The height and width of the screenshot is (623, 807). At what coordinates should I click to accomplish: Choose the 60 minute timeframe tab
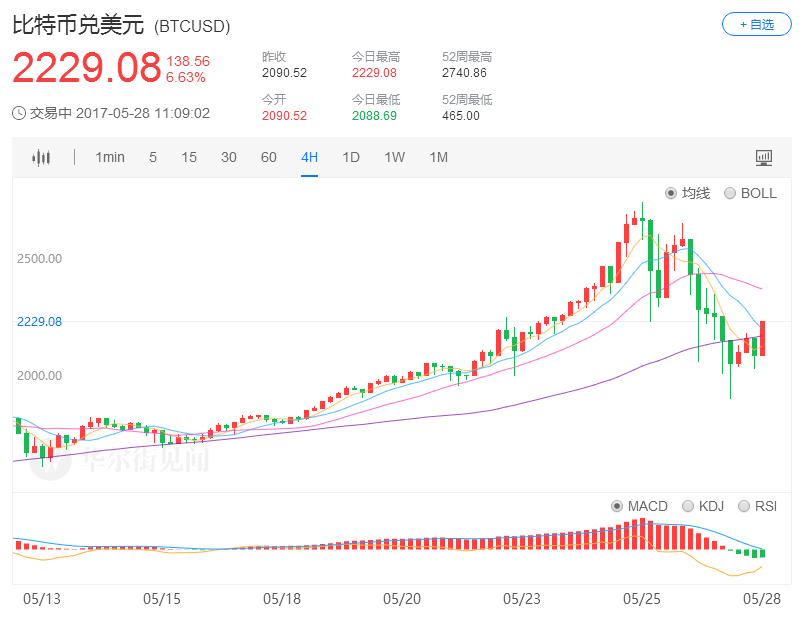[x=269, y=157]
